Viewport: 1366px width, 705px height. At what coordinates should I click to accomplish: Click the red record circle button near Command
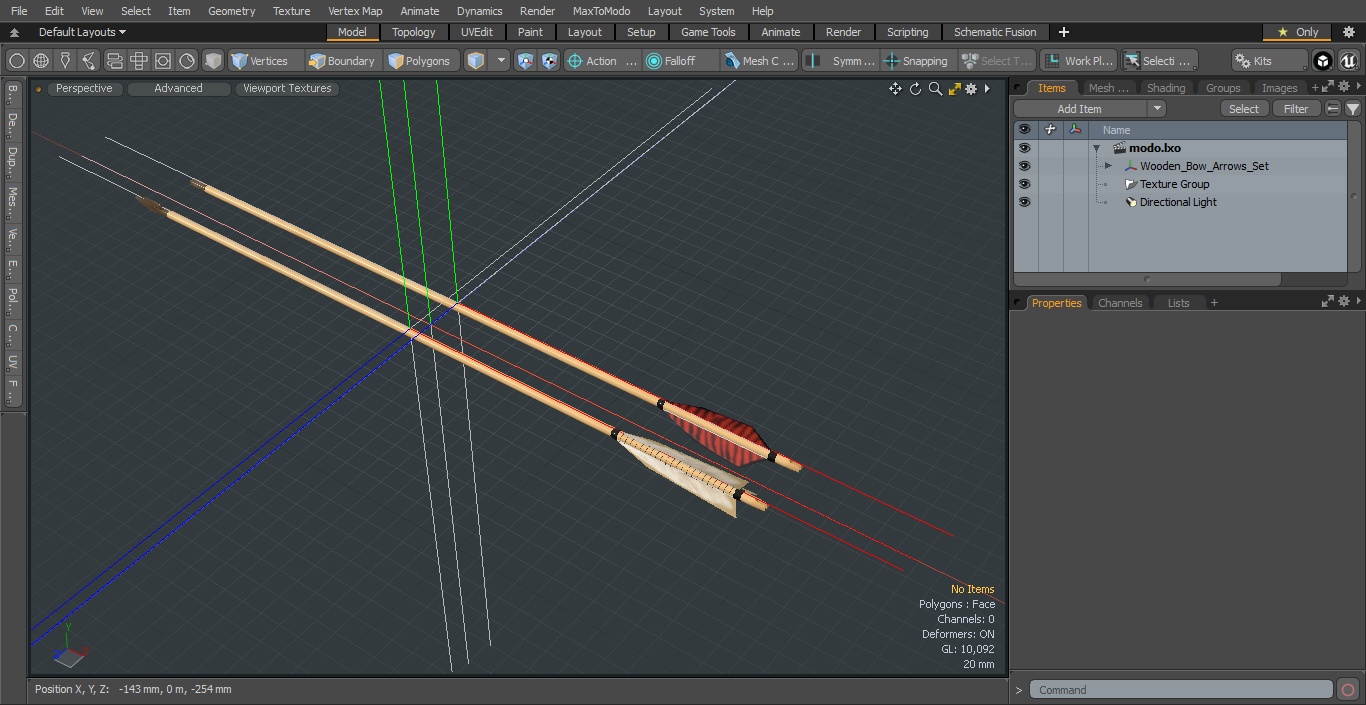click(1347, 690)
